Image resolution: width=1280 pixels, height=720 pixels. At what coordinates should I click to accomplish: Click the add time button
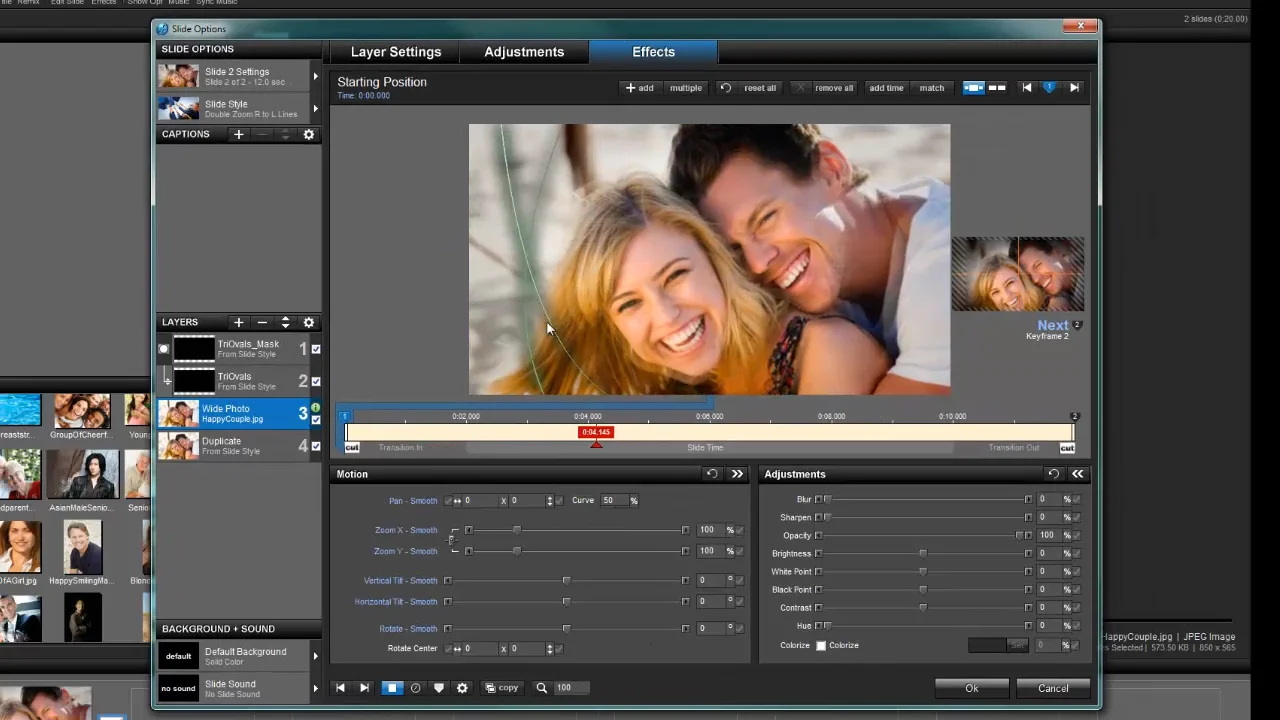(886, 88)
